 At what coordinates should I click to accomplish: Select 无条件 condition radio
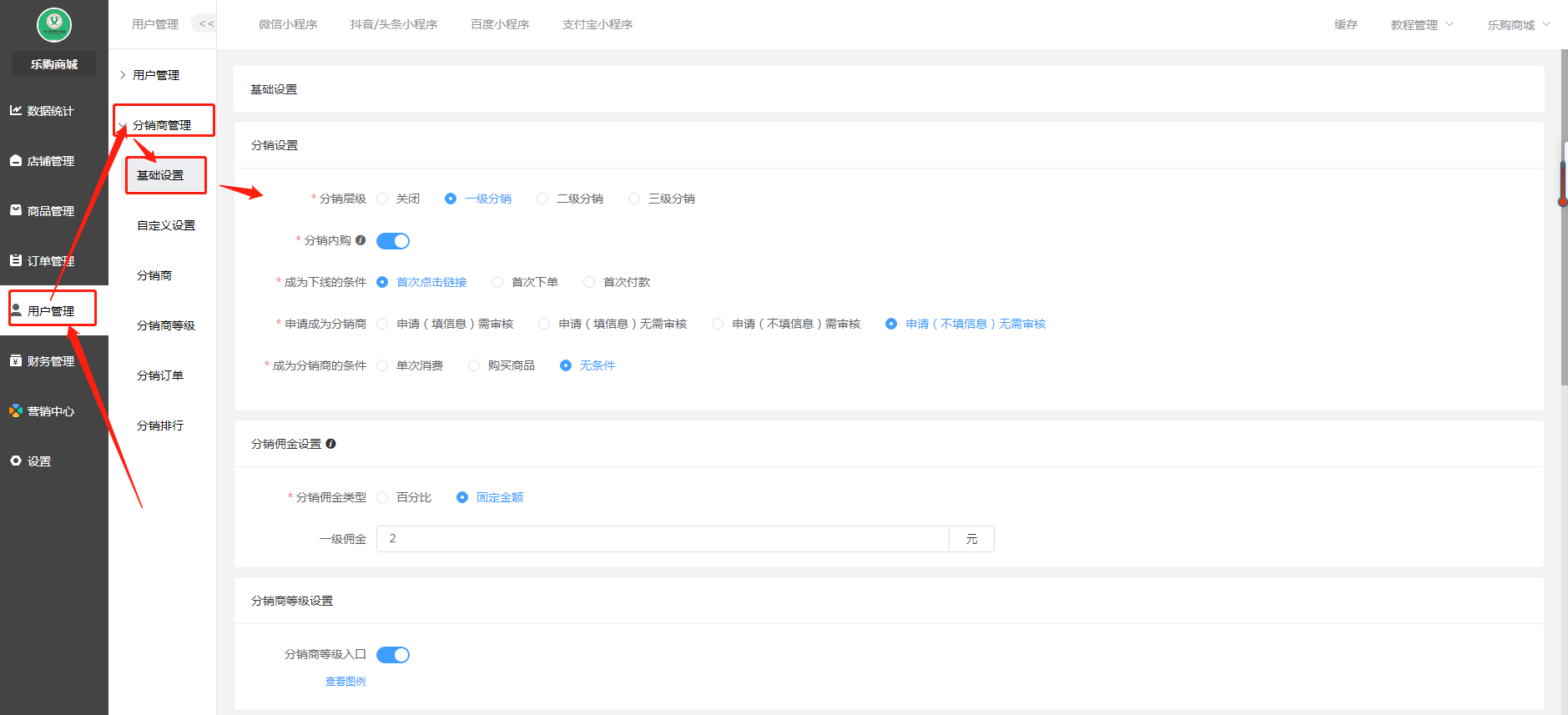[587, 365]
